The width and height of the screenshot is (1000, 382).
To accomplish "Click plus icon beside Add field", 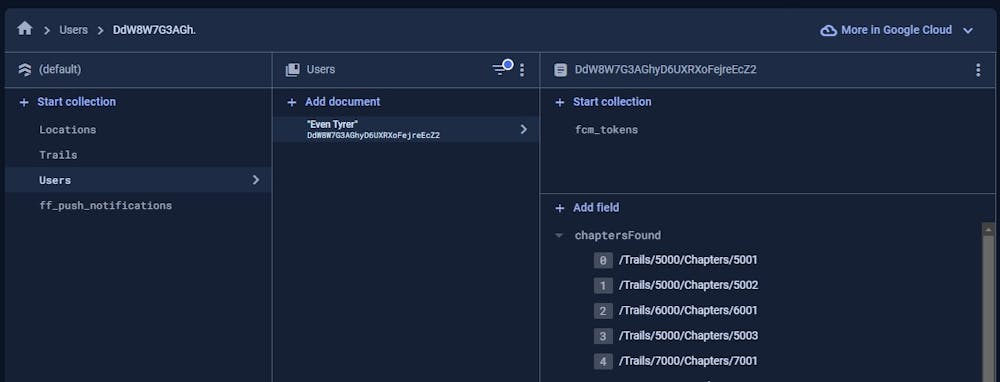I will click(559, 208).
